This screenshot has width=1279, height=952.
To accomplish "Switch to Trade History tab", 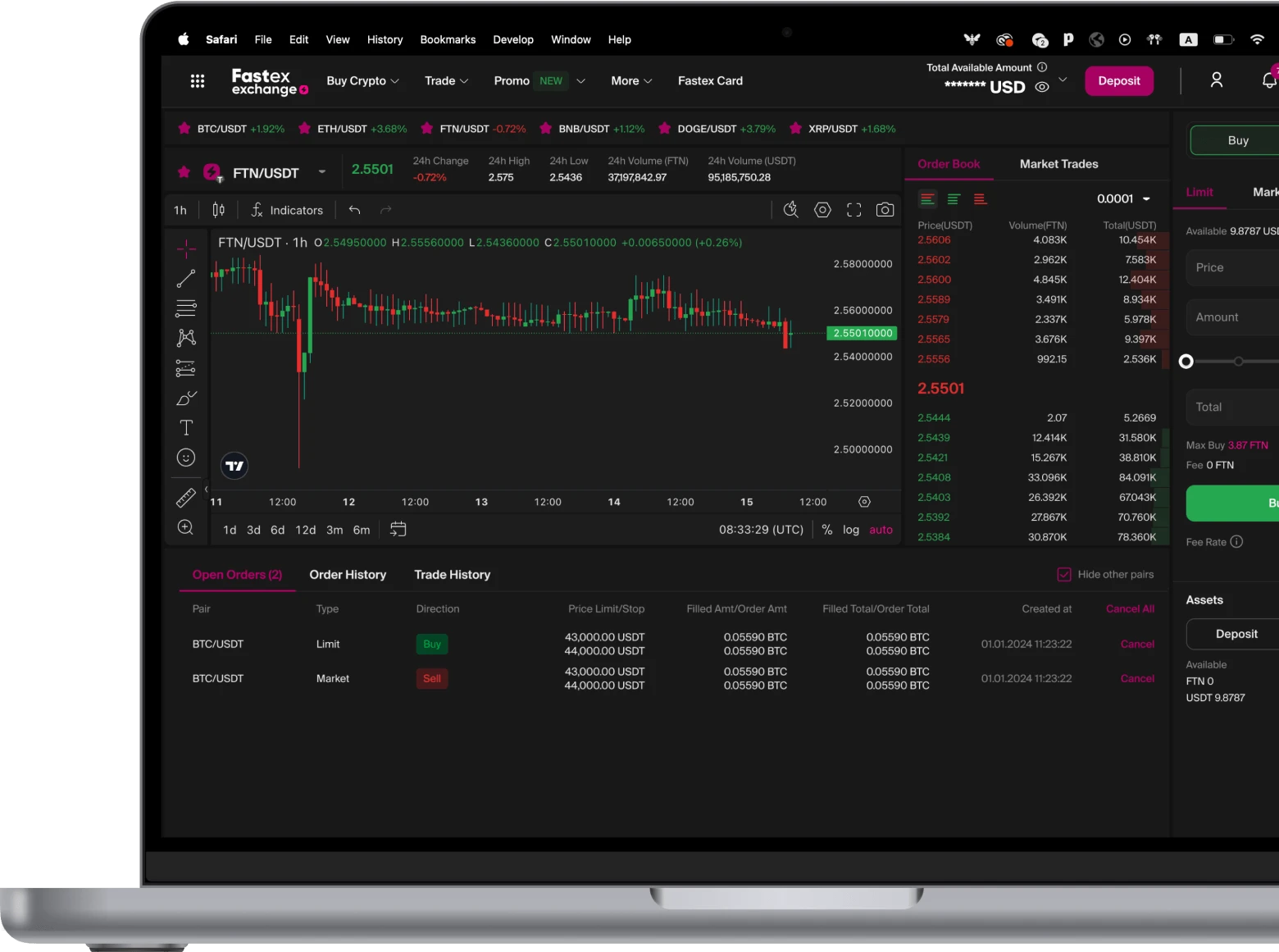I will tap(453, 575).
